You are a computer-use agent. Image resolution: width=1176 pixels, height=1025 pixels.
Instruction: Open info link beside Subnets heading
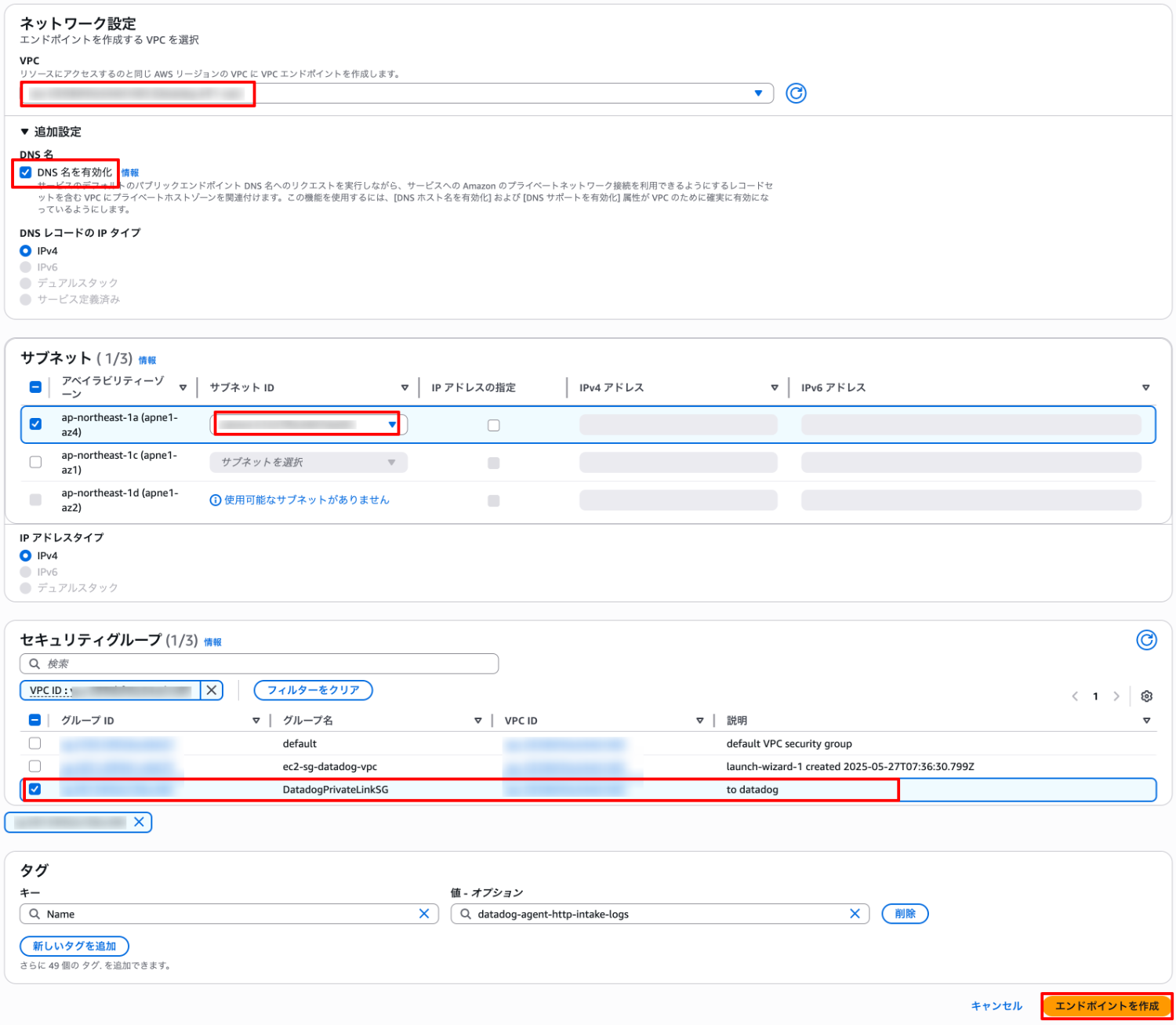(x=147, y=360)
